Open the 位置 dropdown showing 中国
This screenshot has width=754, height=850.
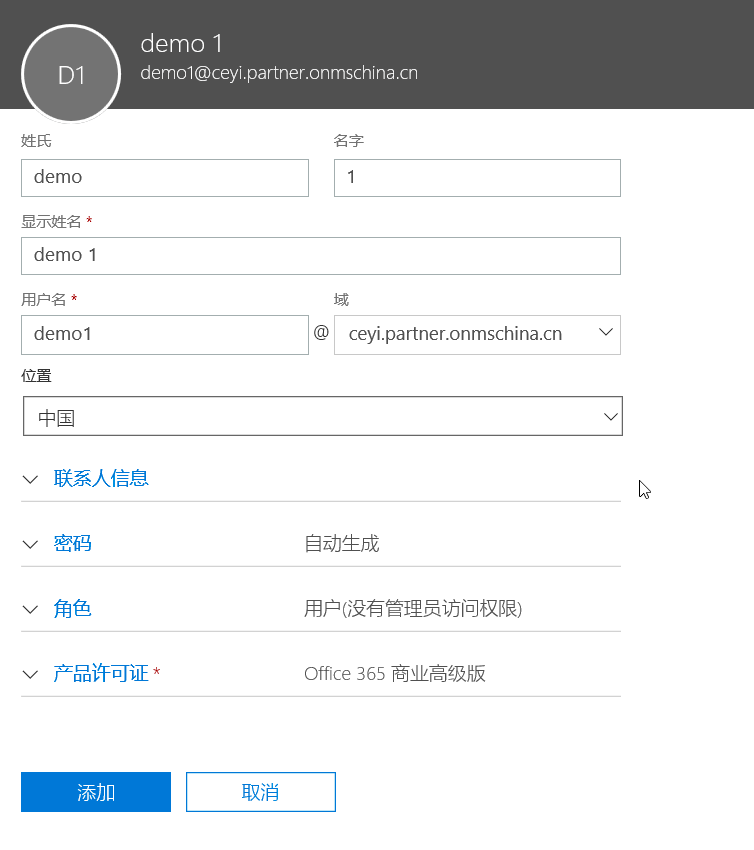[323, 416]
